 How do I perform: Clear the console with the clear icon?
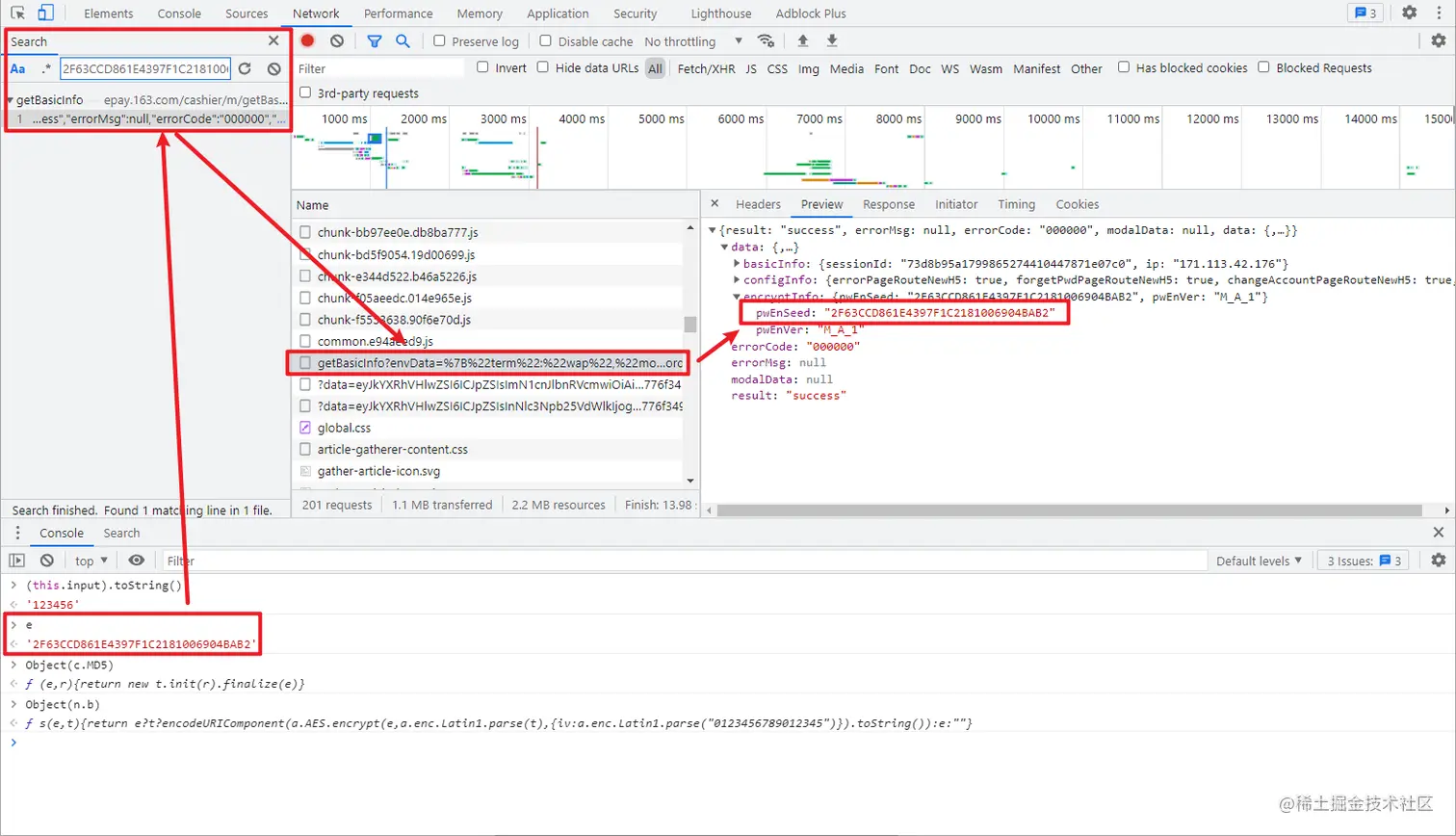click(47, 561)
